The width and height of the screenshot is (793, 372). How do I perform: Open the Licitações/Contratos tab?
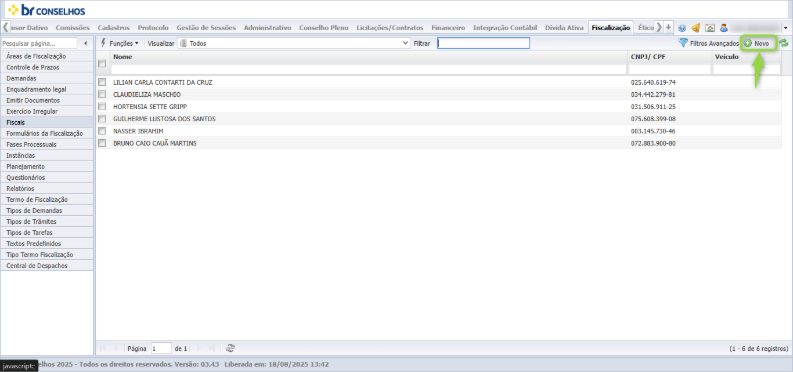tap(389, 28)
